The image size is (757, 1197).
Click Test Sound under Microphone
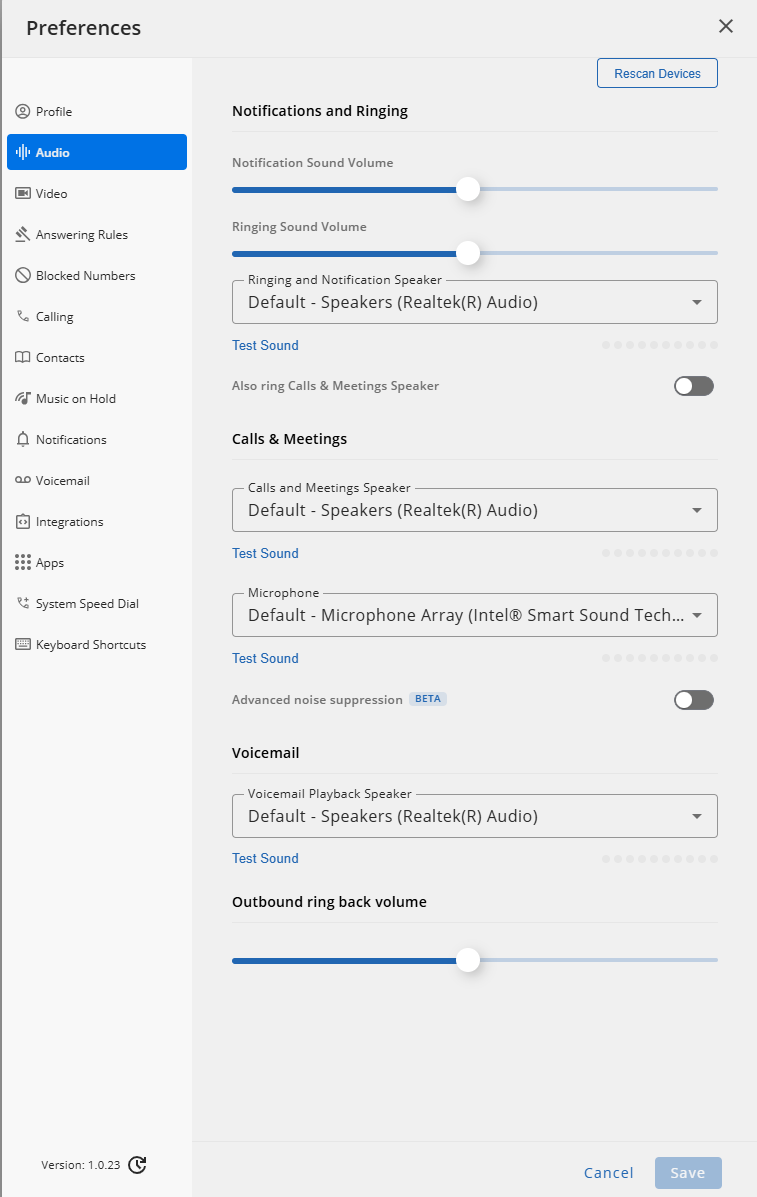265,658
